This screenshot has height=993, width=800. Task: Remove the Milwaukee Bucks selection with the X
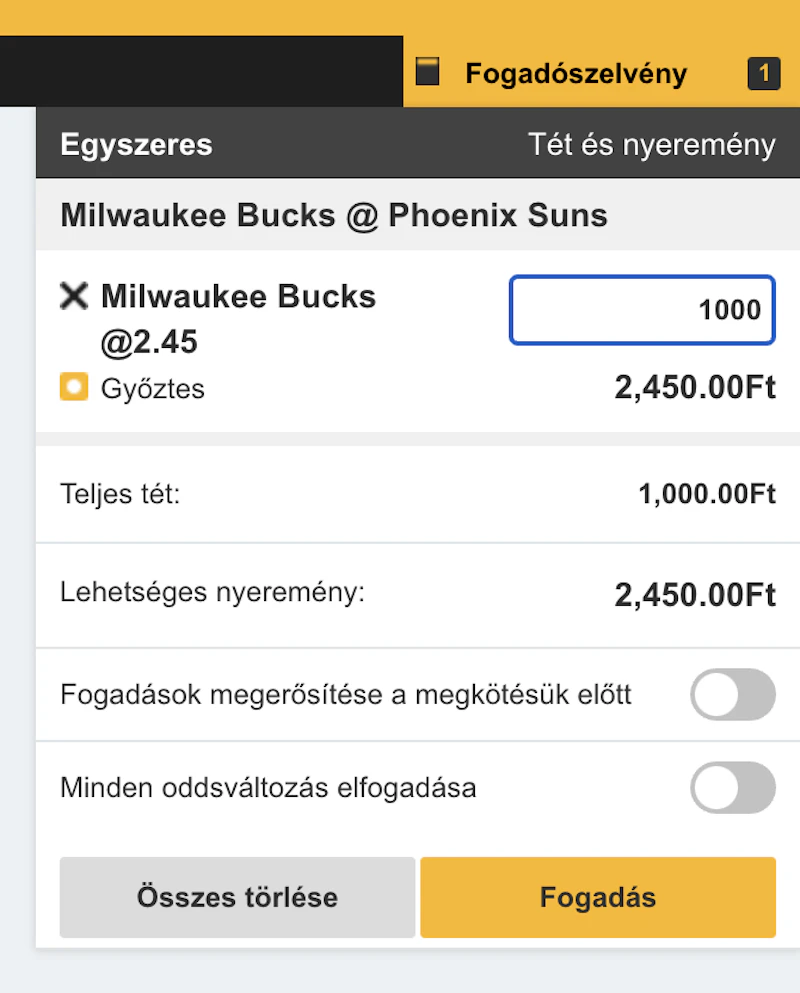[74, 296]
